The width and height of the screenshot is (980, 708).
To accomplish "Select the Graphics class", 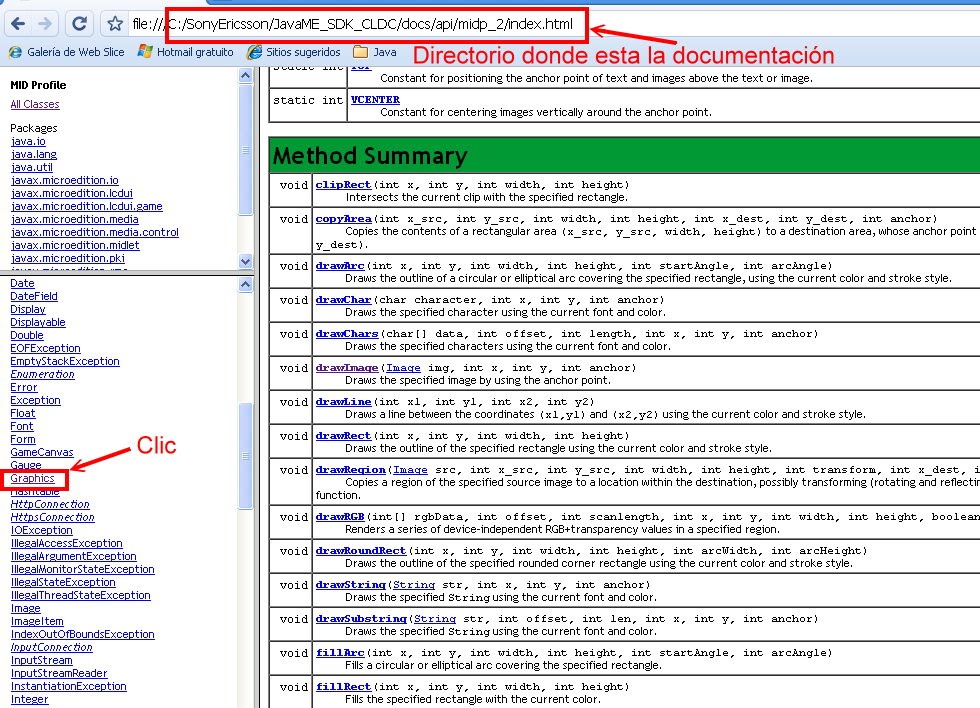I will (x=32, y=479).
